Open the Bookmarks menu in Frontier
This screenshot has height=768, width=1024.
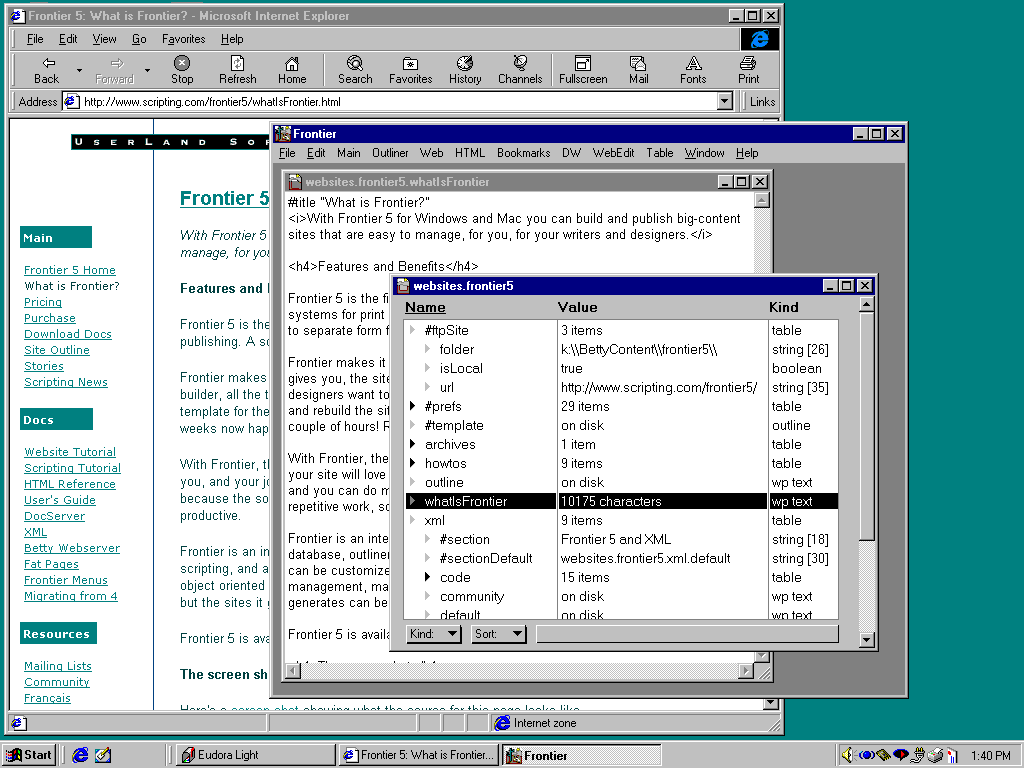click(523, 153)
